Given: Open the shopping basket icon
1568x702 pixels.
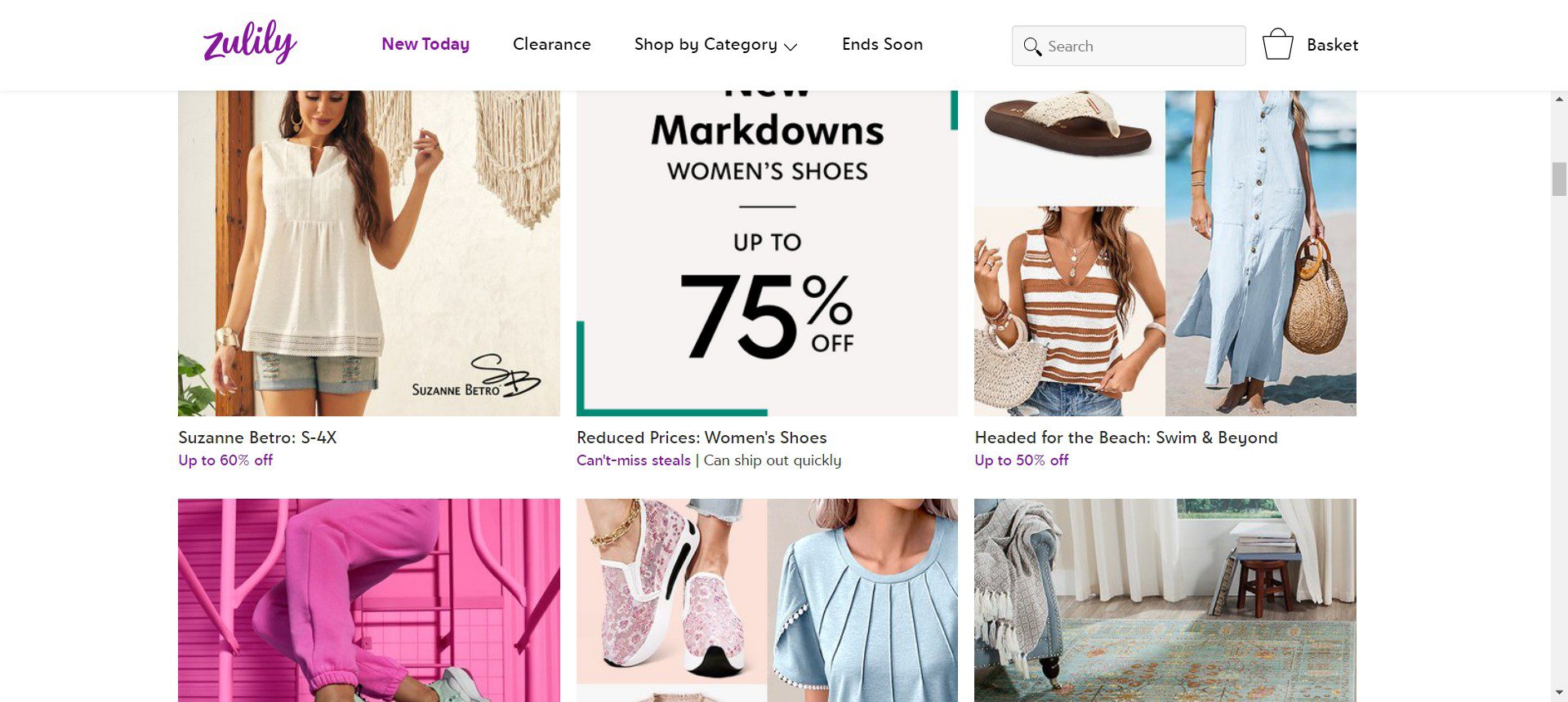Looking at the screenshot, I should coord(1277,45).
